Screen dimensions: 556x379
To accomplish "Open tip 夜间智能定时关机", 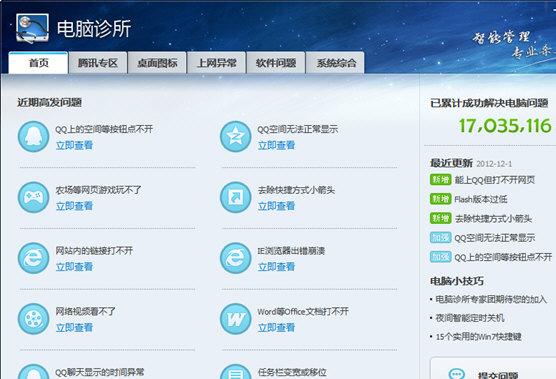I will (470, 318).
